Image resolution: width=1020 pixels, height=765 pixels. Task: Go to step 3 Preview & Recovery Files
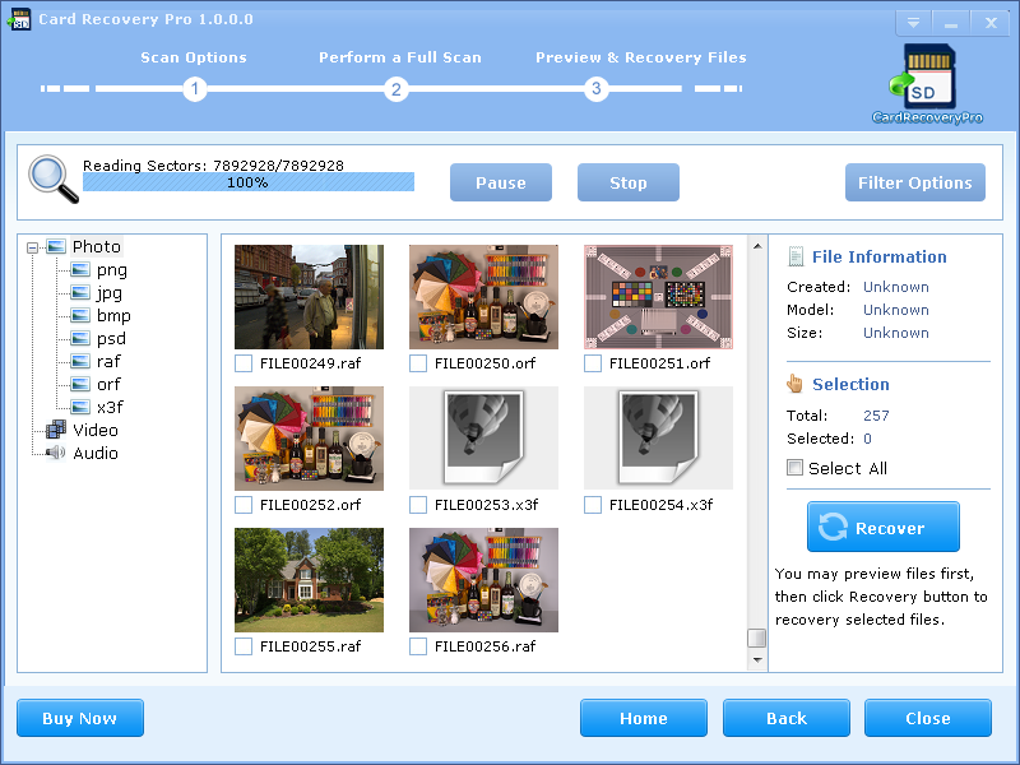[596, 88]
